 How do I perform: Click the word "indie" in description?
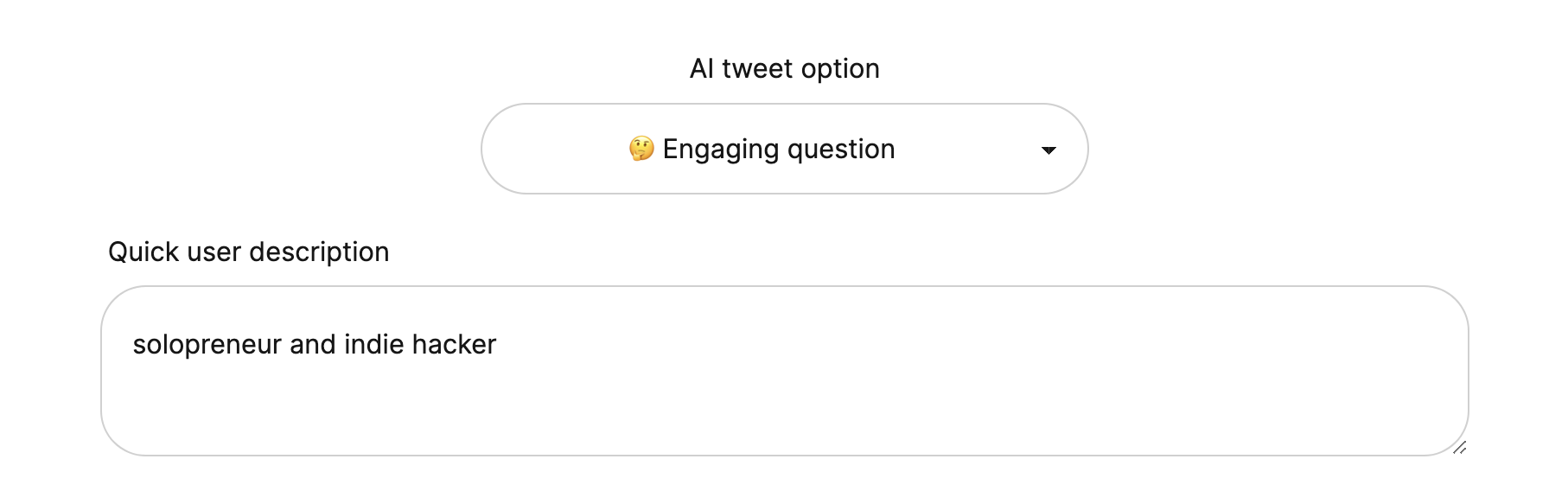click(373, 345)
